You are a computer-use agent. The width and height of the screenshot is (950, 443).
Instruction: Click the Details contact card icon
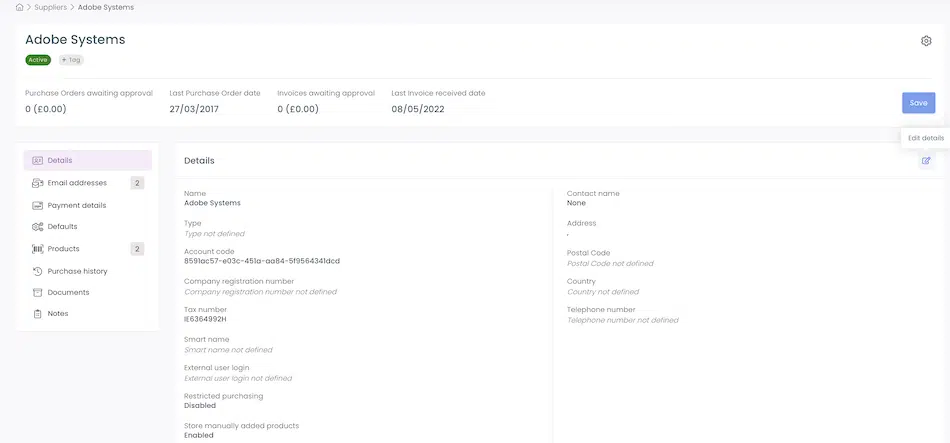37,161
